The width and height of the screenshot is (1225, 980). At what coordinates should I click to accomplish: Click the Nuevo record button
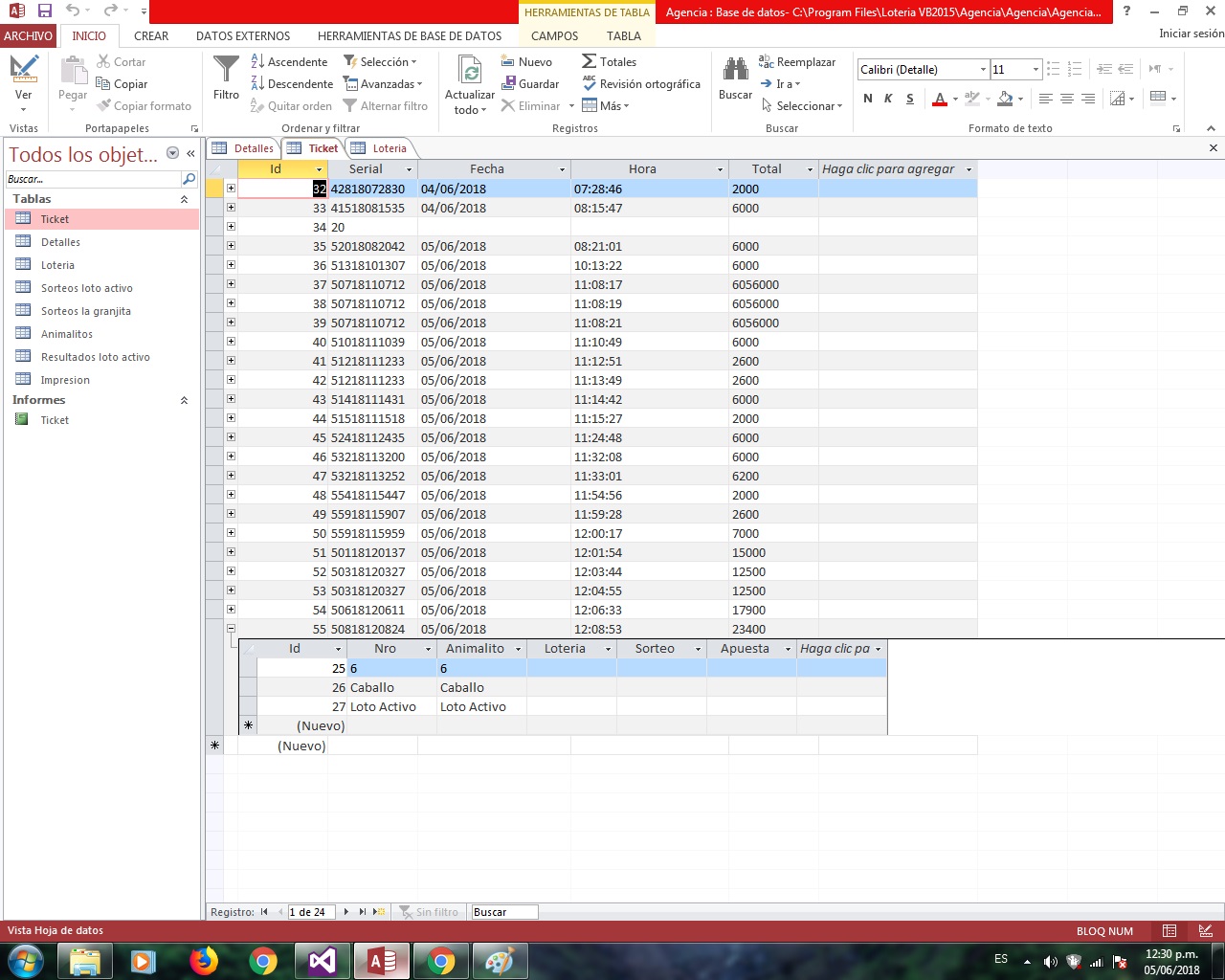click(526, 61)
